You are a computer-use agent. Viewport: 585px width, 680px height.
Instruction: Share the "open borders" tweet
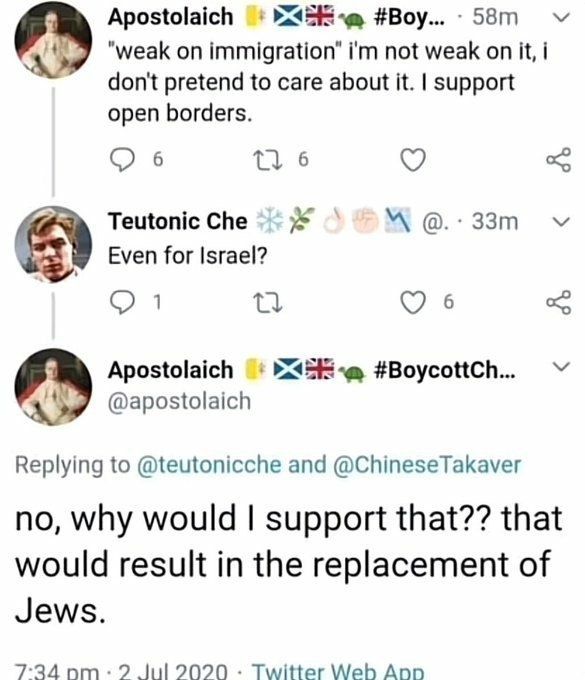tap(559, 160)
